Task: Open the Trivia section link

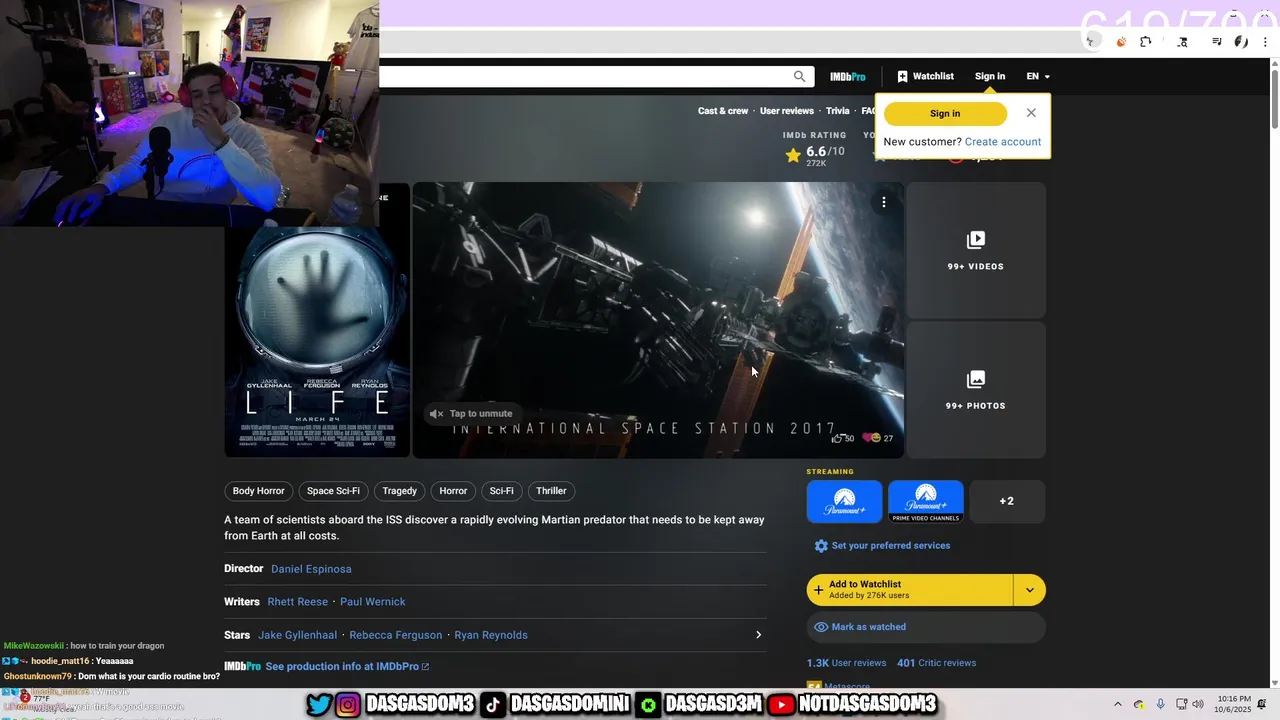Action: 838,111
